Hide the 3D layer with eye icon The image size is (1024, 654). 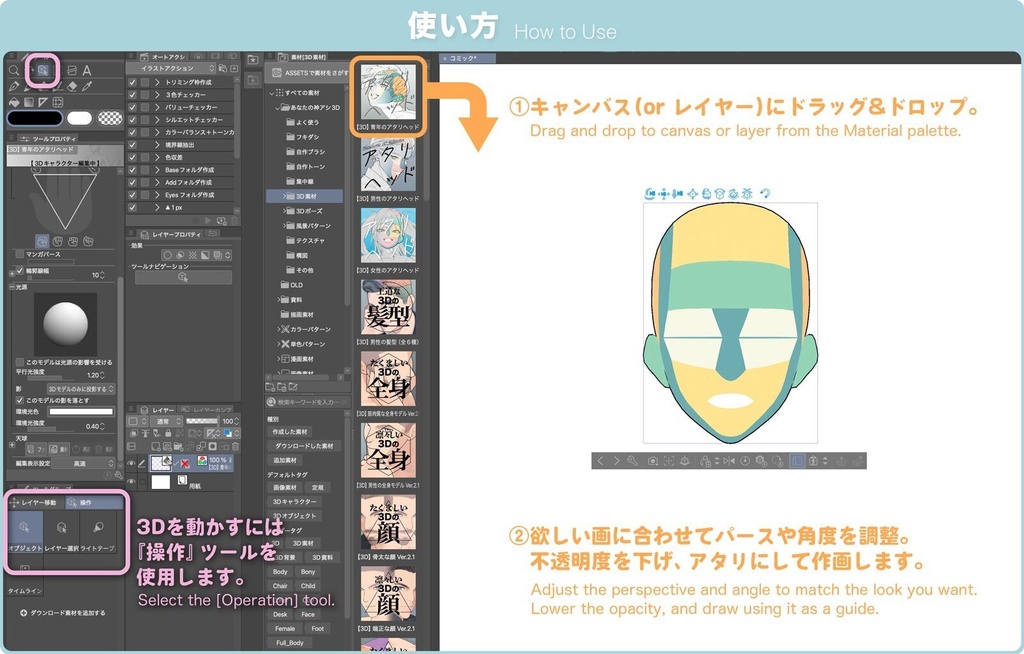131,463
